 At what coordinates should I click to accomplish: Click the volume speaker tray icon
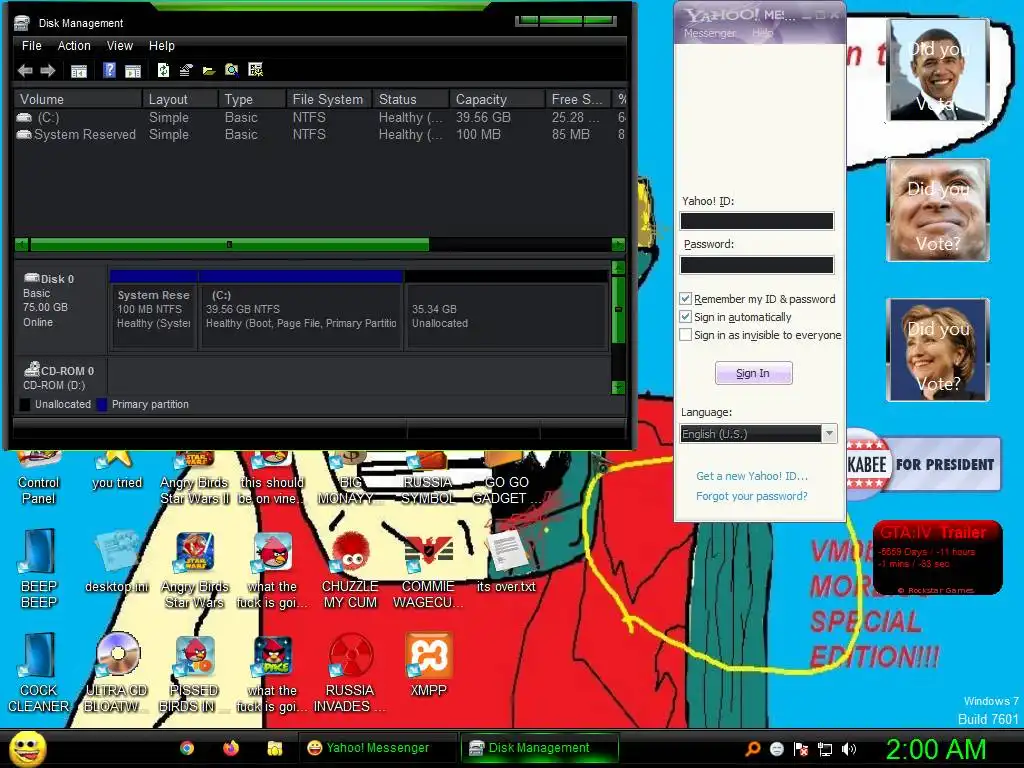[849, 749]
